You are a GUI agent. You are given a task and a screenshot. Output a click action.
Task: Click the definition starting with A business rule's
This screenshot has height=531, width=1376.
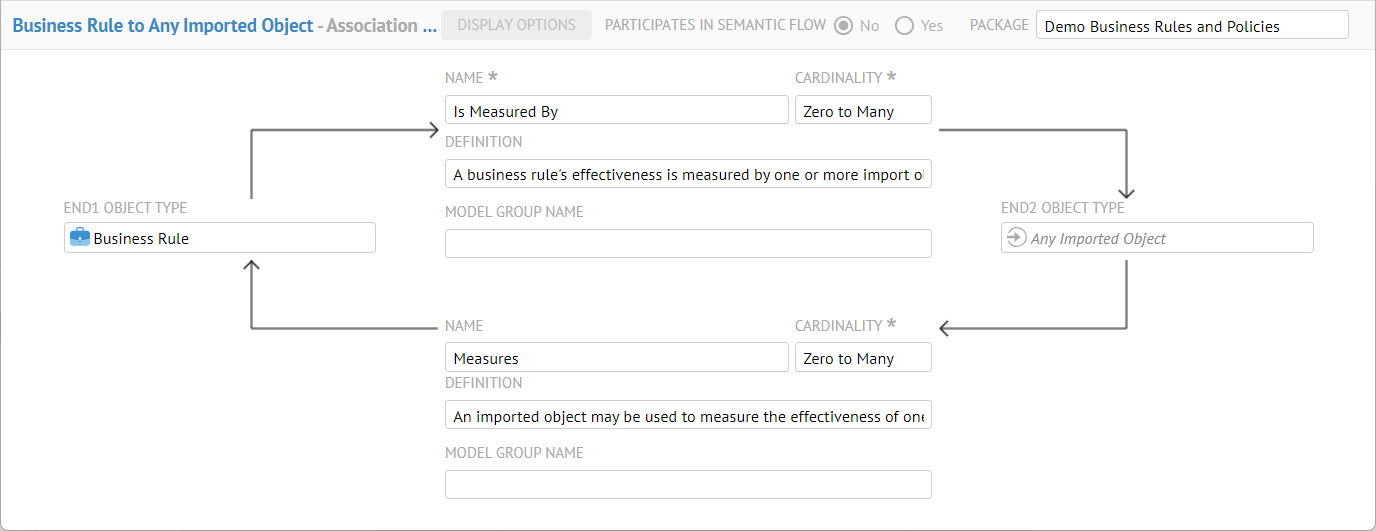687,174
